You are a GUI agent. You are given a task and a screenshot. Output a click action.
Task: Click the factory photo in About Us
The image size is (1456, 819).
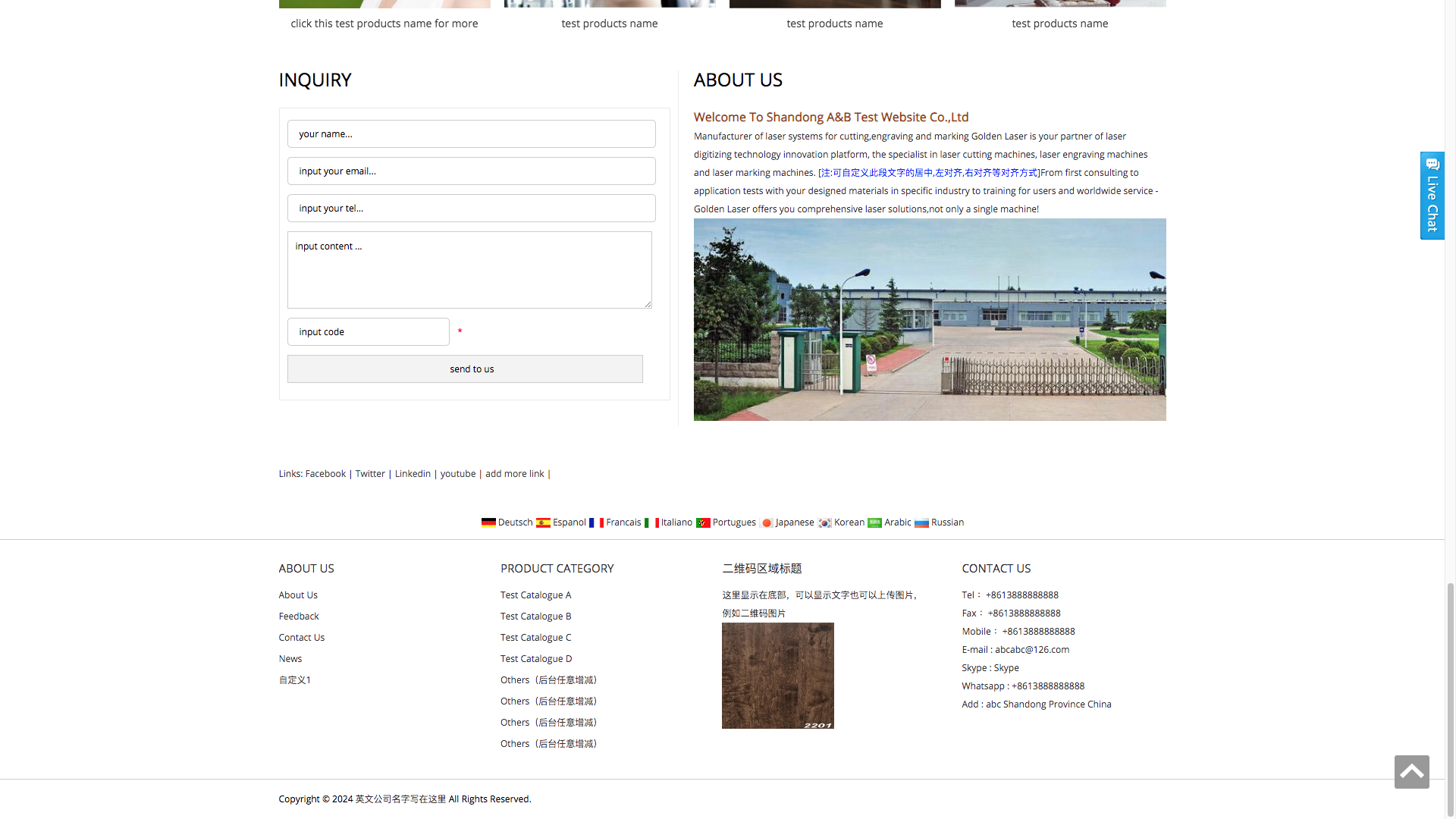930,320
